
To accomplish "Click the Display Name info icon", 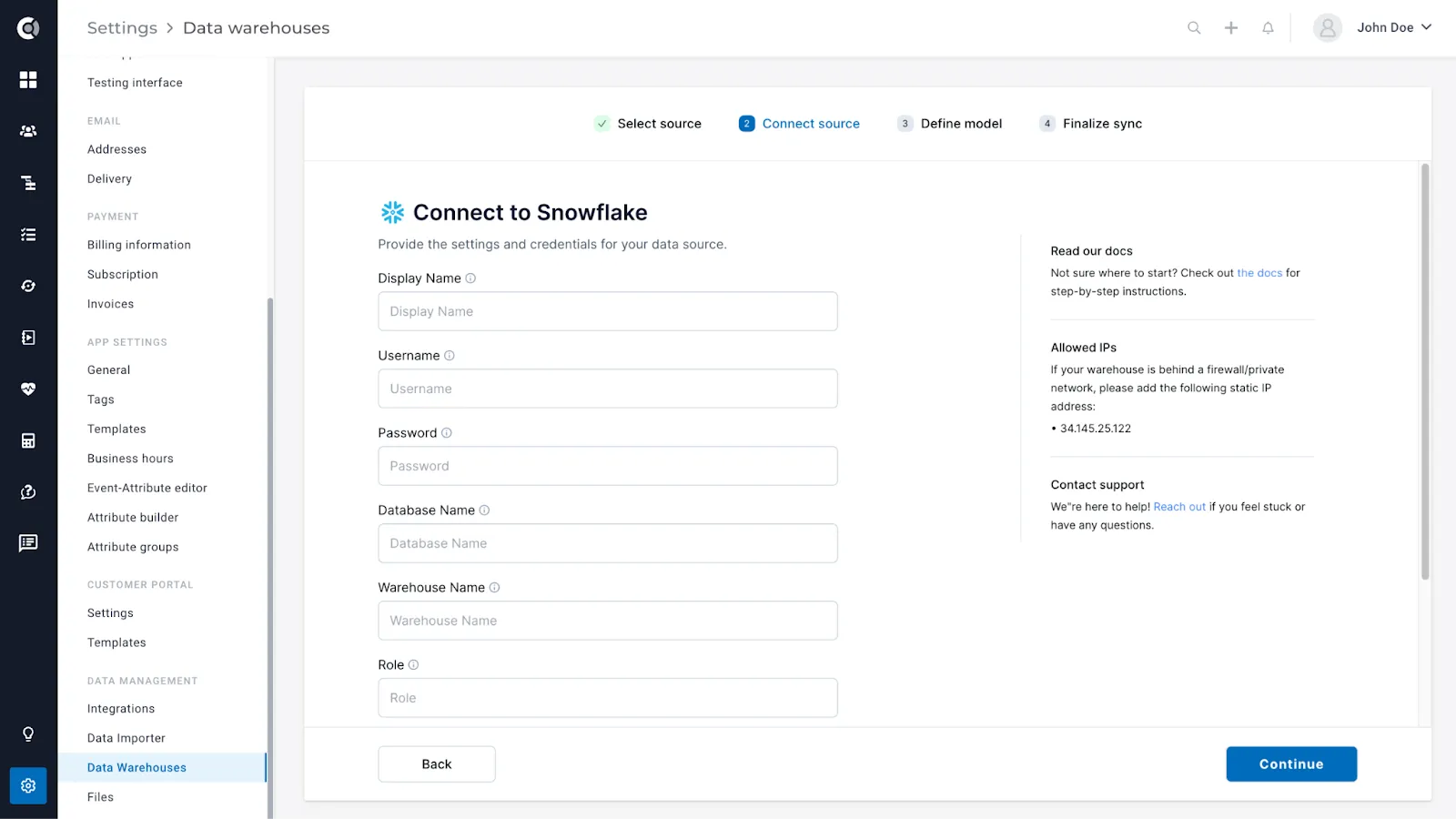I will point(470,278).
